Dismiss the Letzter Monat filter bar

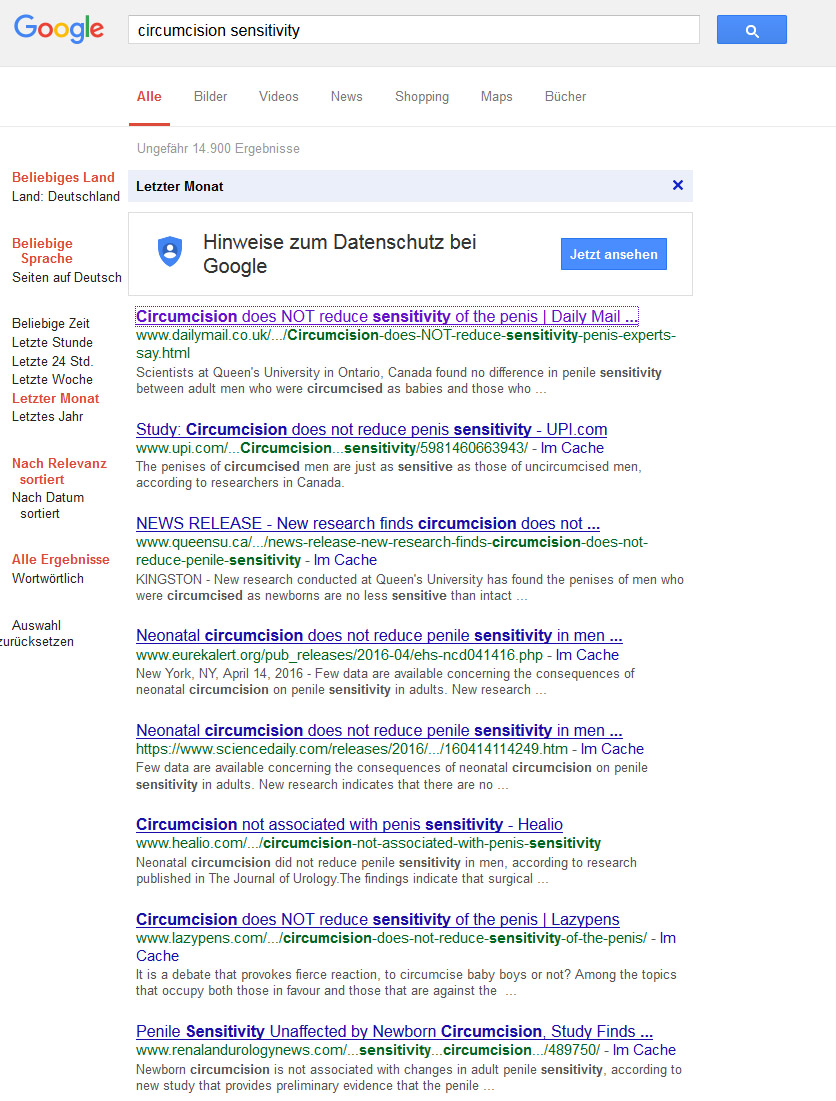tap(677, 185)
